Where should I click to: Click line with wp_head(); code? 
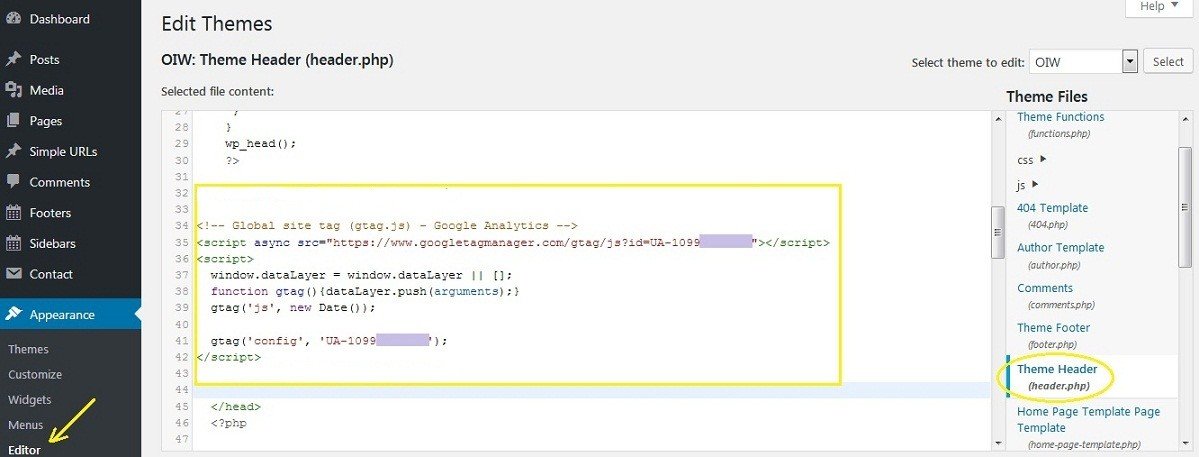[x=260, y=144]
